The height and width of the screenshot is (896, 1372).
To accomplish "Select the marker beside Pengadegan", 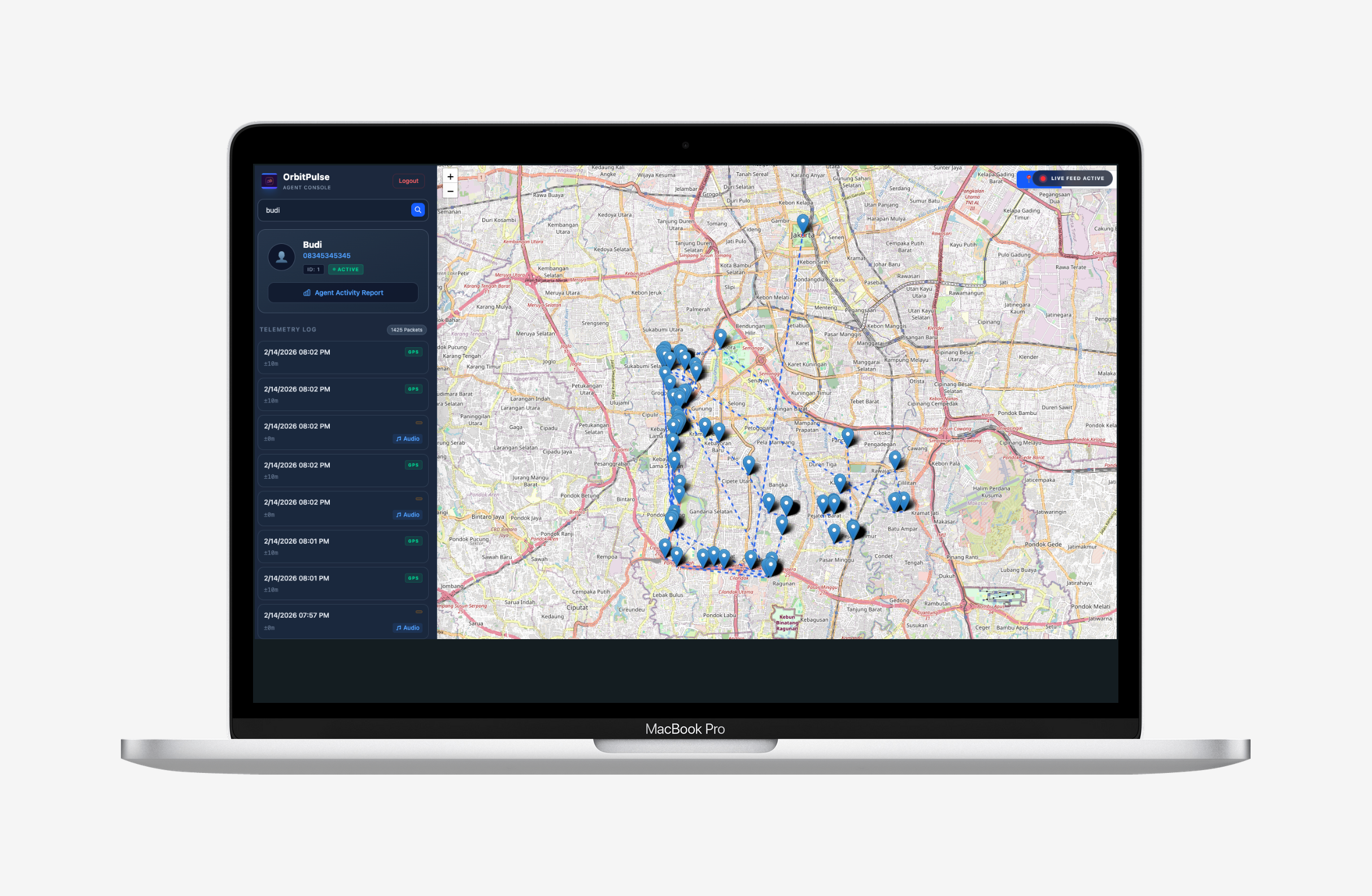I will coord(847,438).
